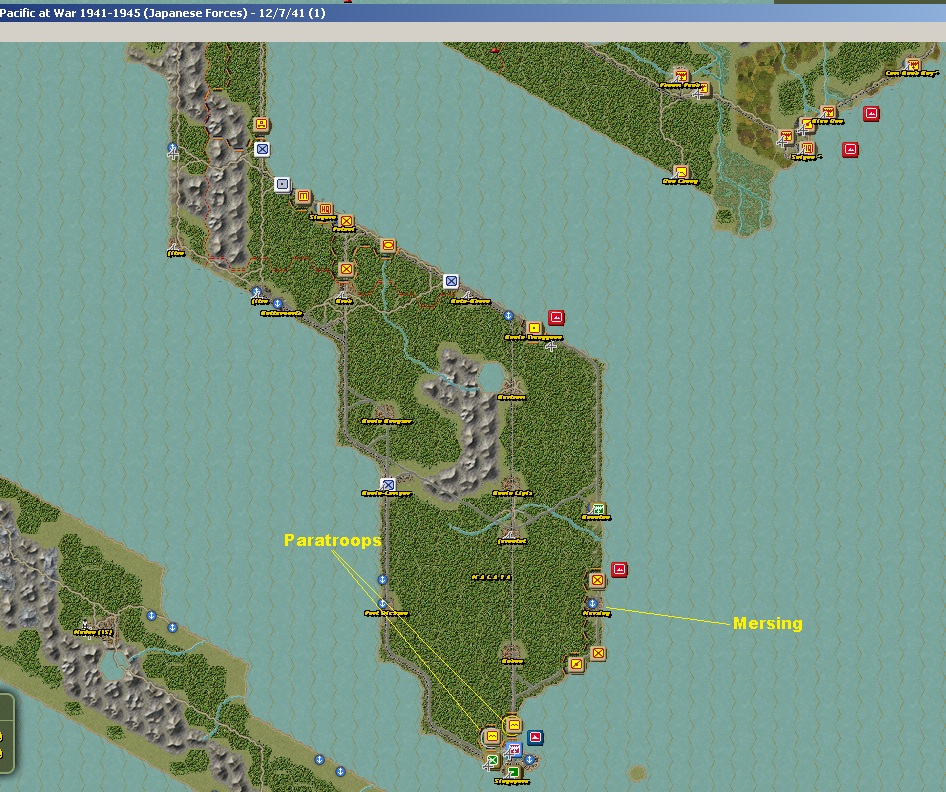
Task: Select the yellow counter with a diagonal slash symbol
Action: click(576, 665)
